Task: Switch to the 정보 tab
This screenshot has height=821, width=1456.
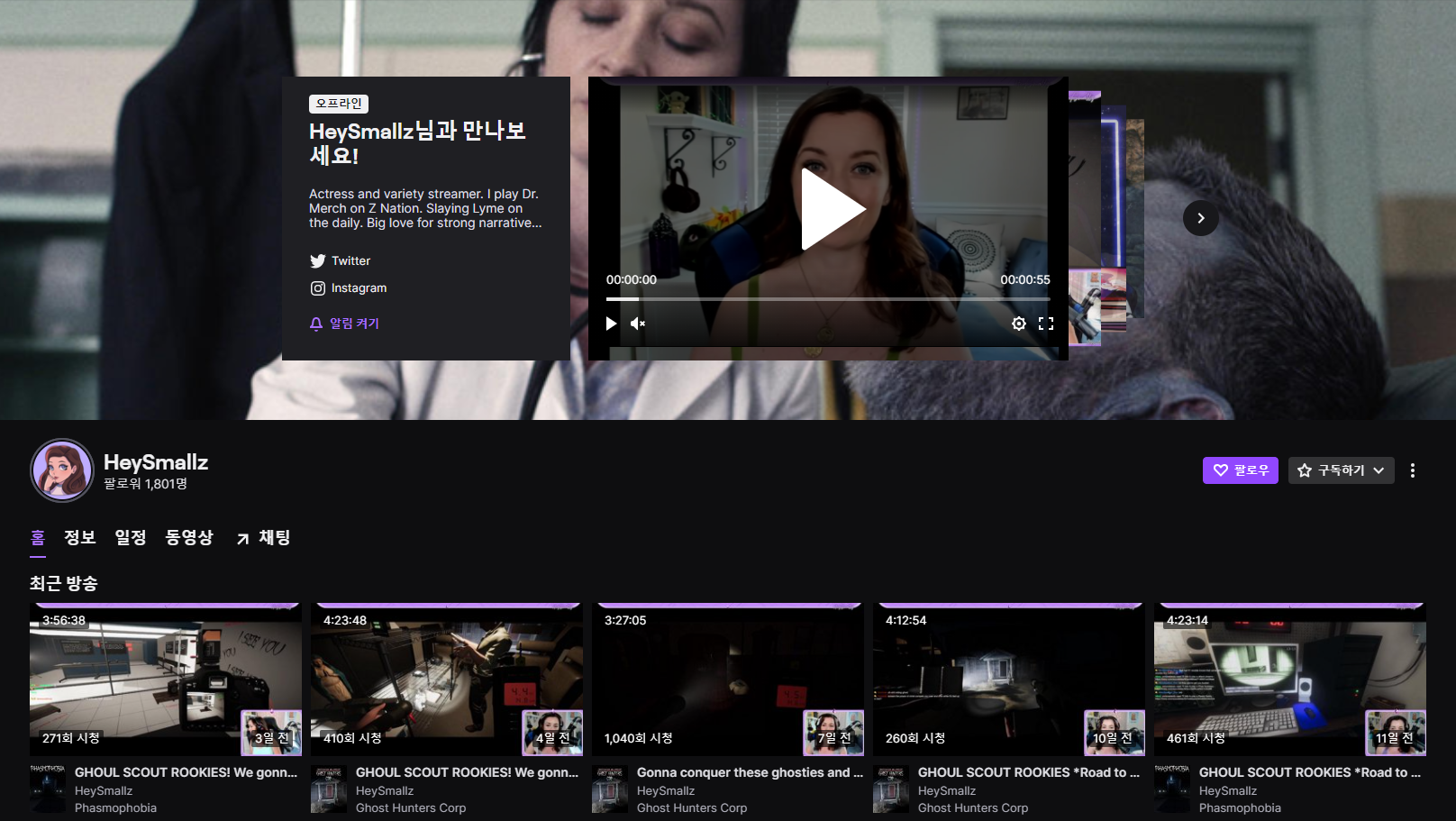Action: tap(80, 538)
